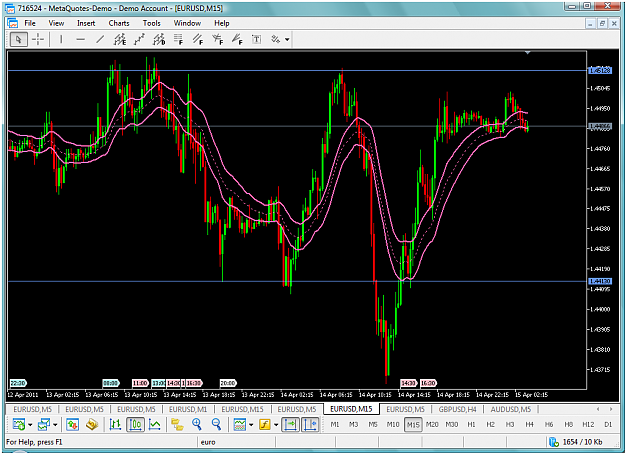The image size is (625, 453).
Task: Open the New Chart icon
Action: 18,424
